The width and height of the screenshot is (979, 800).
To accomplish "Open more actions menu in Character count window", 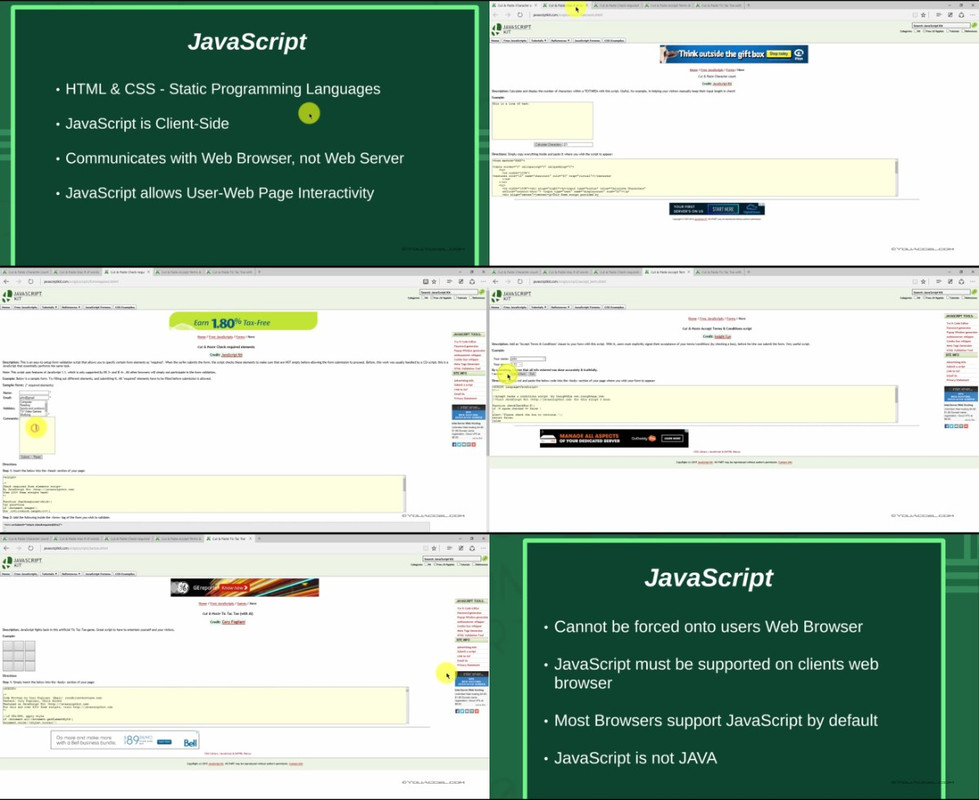I will [972, 15].
